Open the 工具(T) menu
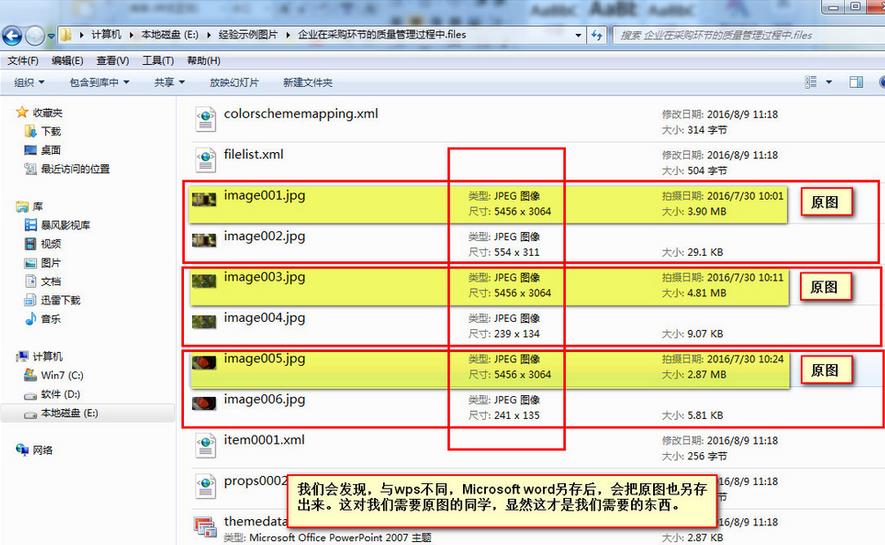885x545 pixels. tap(157, 60)
